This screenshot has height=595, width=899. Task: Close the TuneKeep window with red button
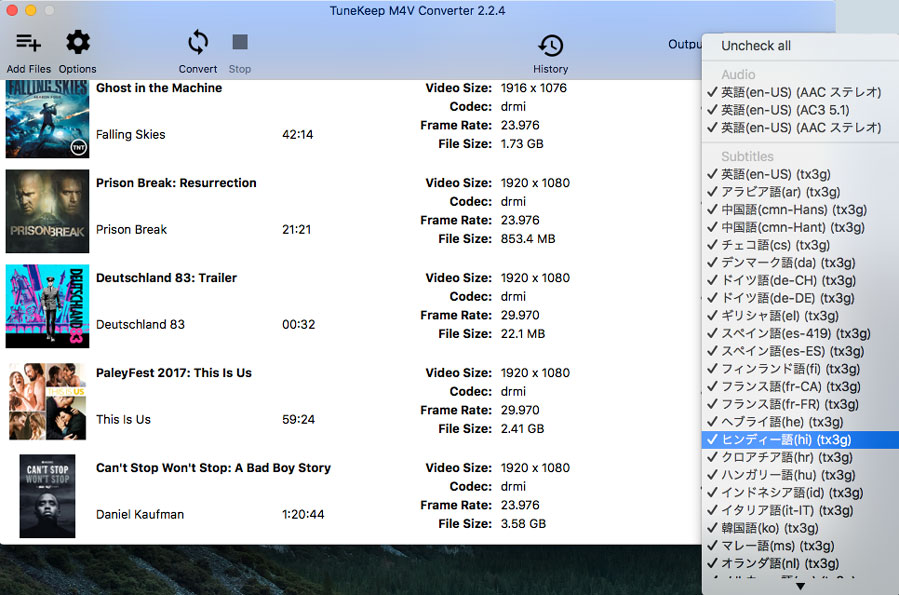pos(12,10)
